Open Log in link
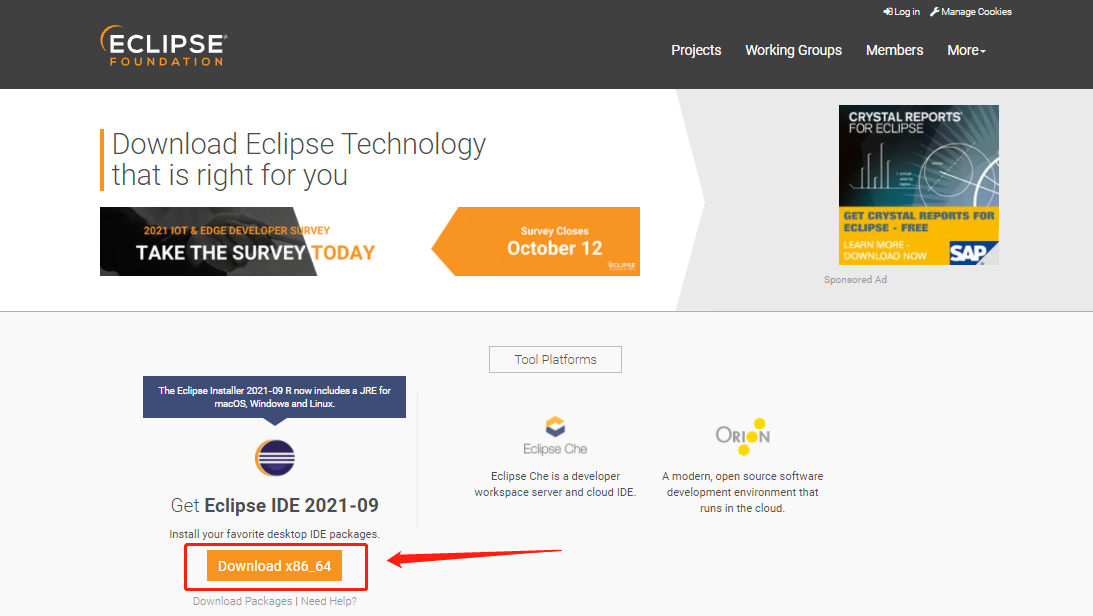The width and height of the screenshot is (1093, 616). pos(901,12)
